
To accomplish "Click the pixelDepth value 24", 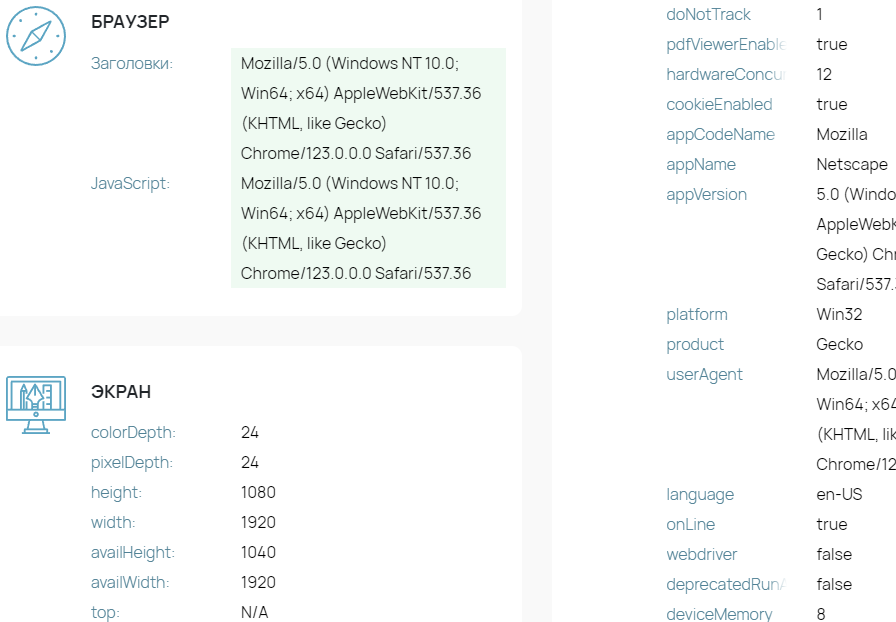I will [250, 462].
